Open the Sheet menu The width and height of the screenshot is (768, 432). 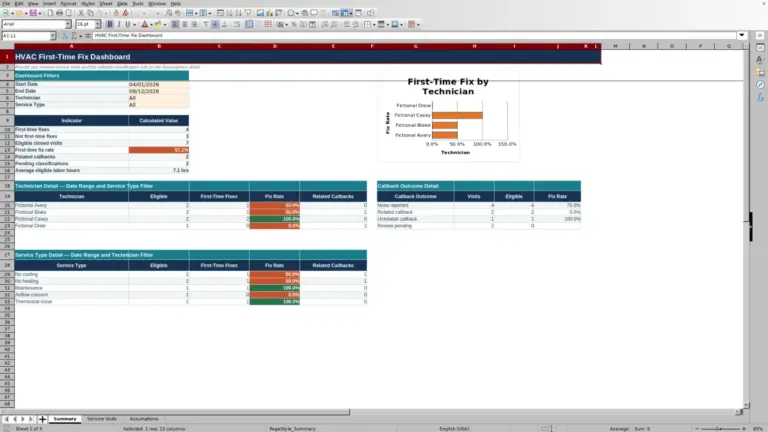106,3
